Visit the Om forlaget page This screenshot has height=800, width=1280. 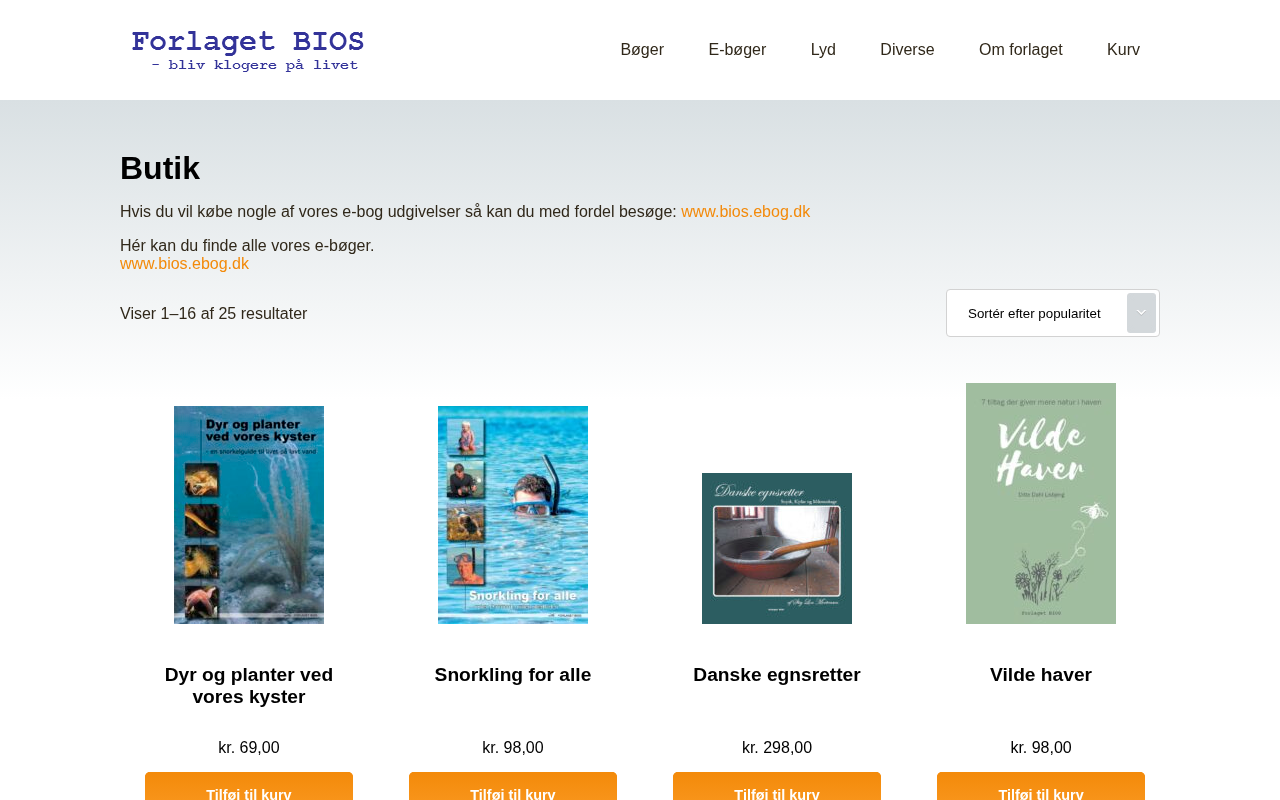click(1021, 50)
